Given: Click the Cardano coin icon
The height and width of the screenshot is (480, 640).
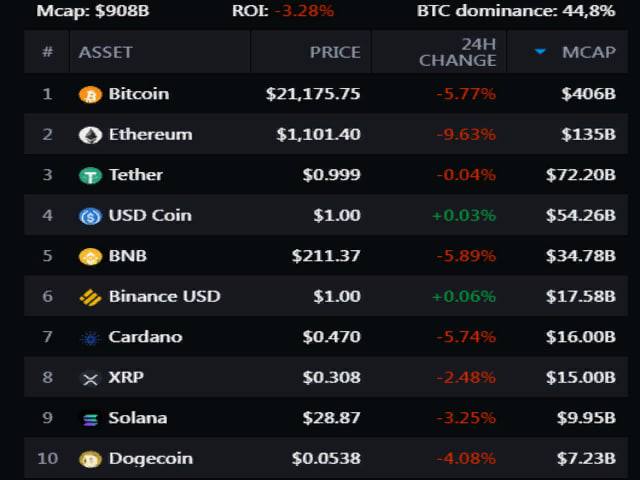Looking at the screenshot, I should [x=90, y=338].
